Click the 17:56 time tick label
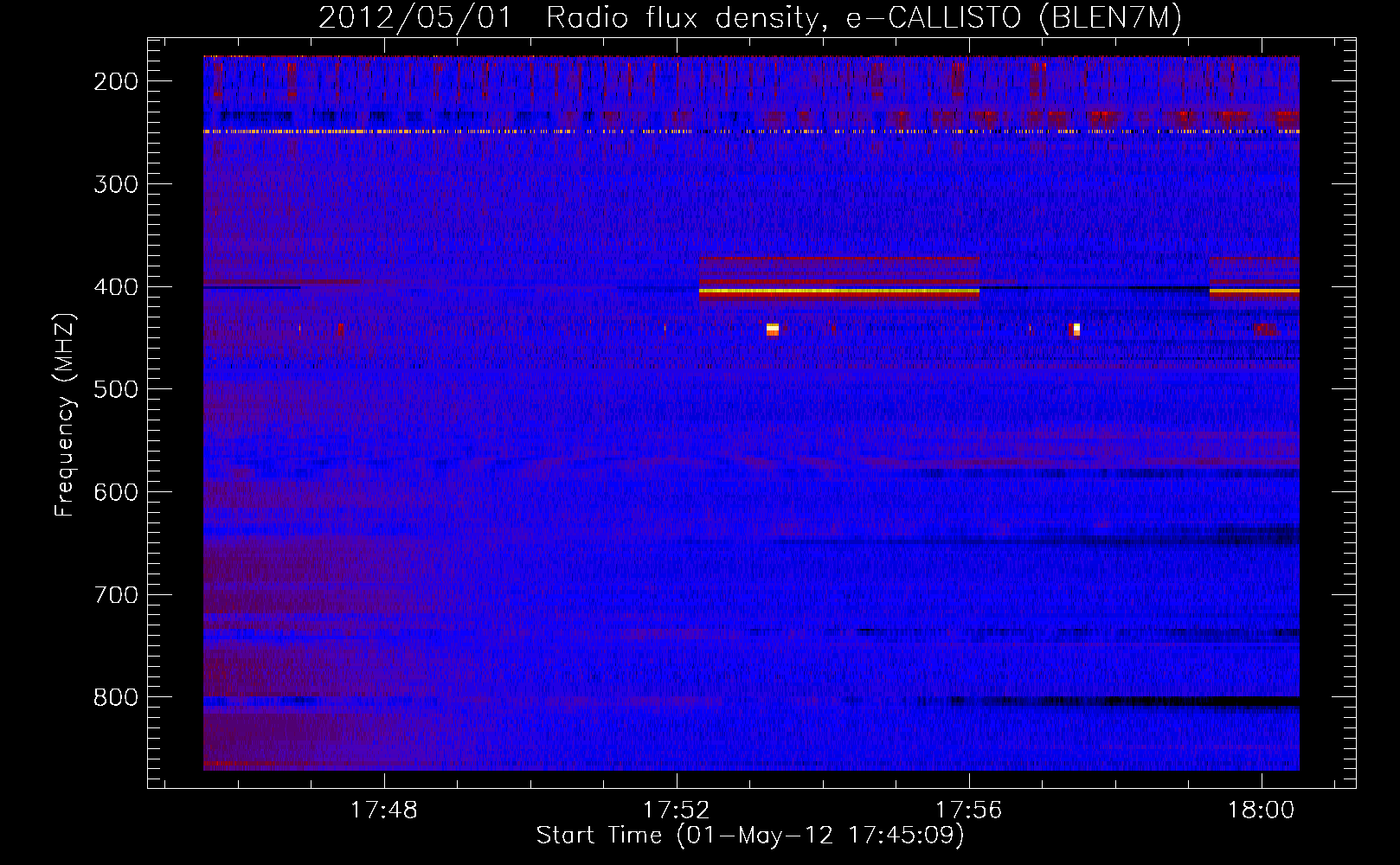The width and height of the screenshot is (1400, 865). pyautogui.click(x=968, y=810)
